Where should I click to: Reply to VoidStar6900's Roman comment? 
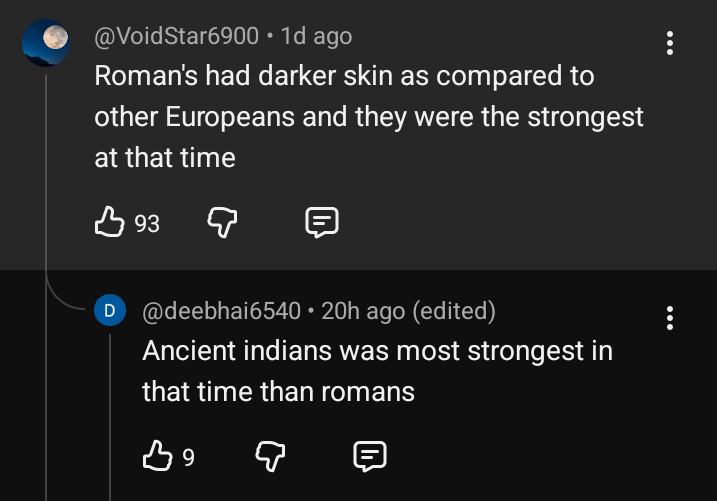click(321, 223)
